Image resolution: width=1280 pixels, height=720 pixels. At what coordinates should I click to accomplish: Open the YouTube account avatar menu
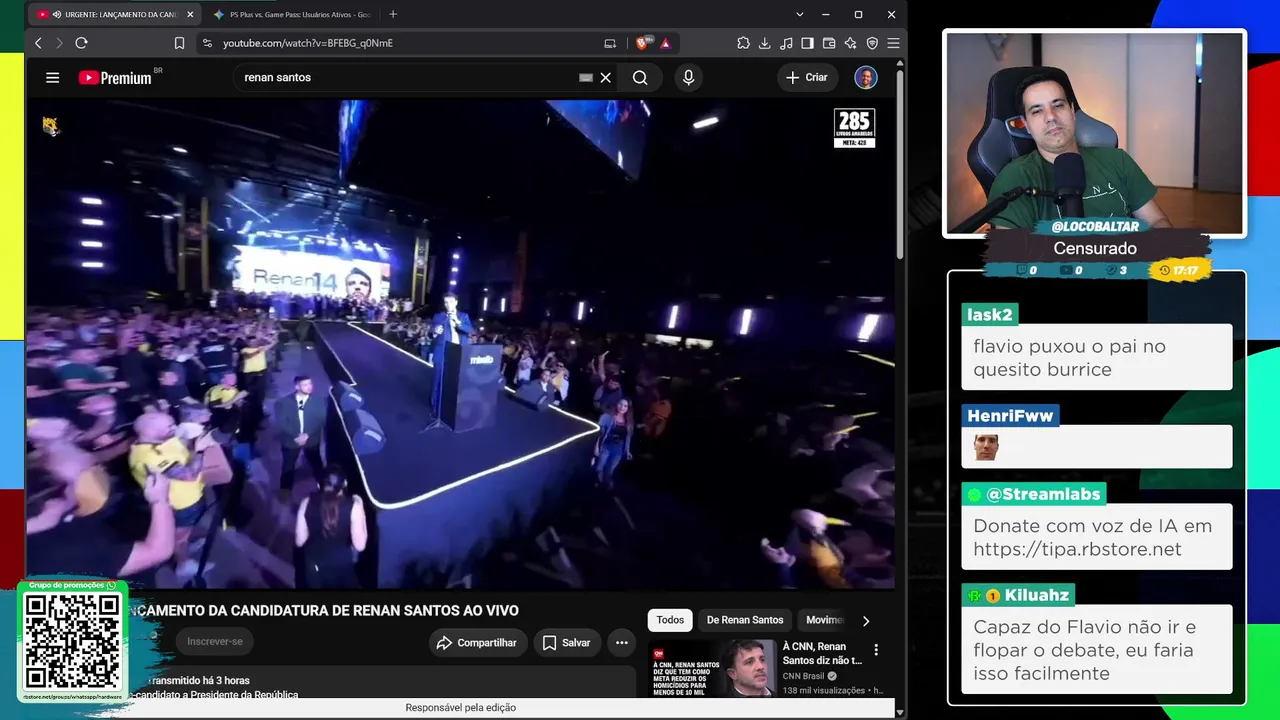[866, 77]
